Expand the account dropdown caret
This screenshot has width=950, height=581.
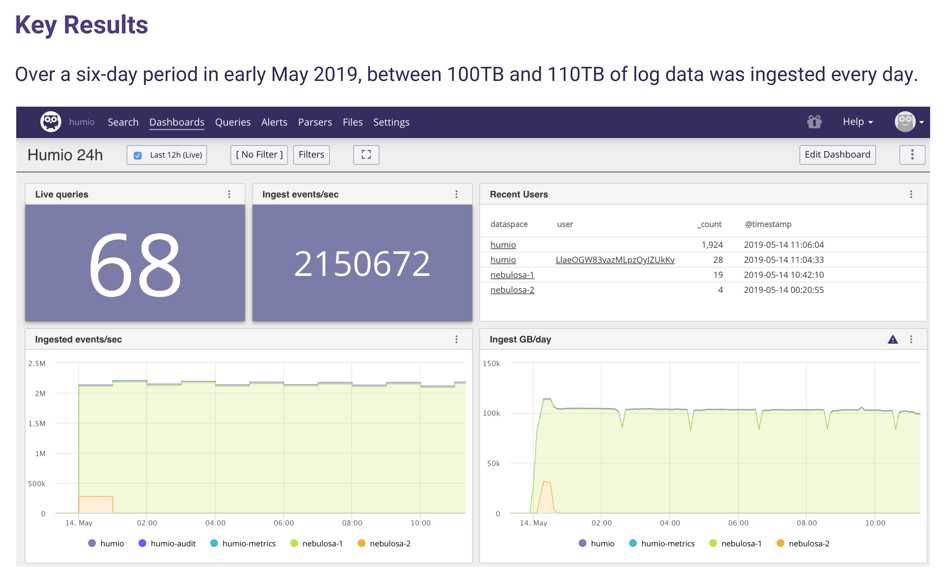(922, 122)
